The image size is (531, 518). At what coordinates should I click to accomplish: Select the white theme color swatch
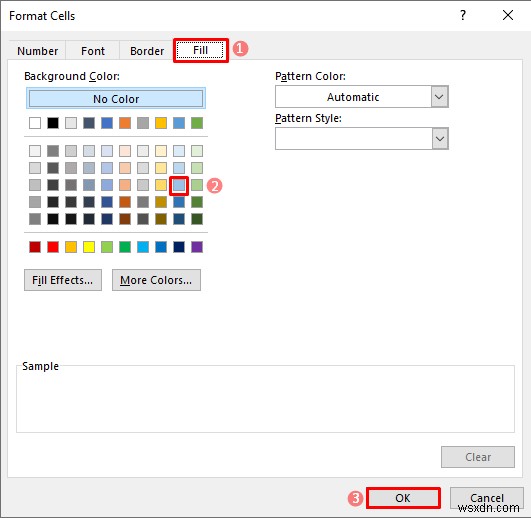pos(35,123)
